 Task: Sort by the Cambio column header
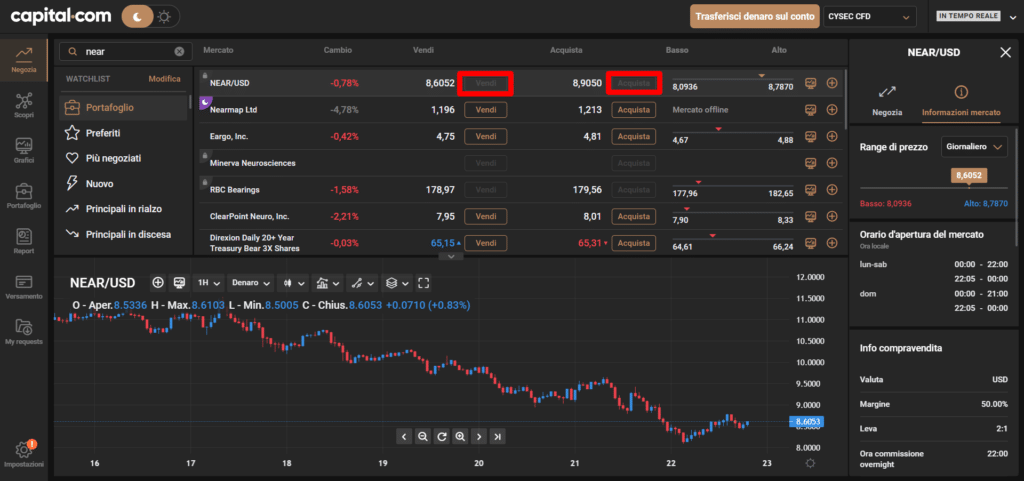(337, 50)
